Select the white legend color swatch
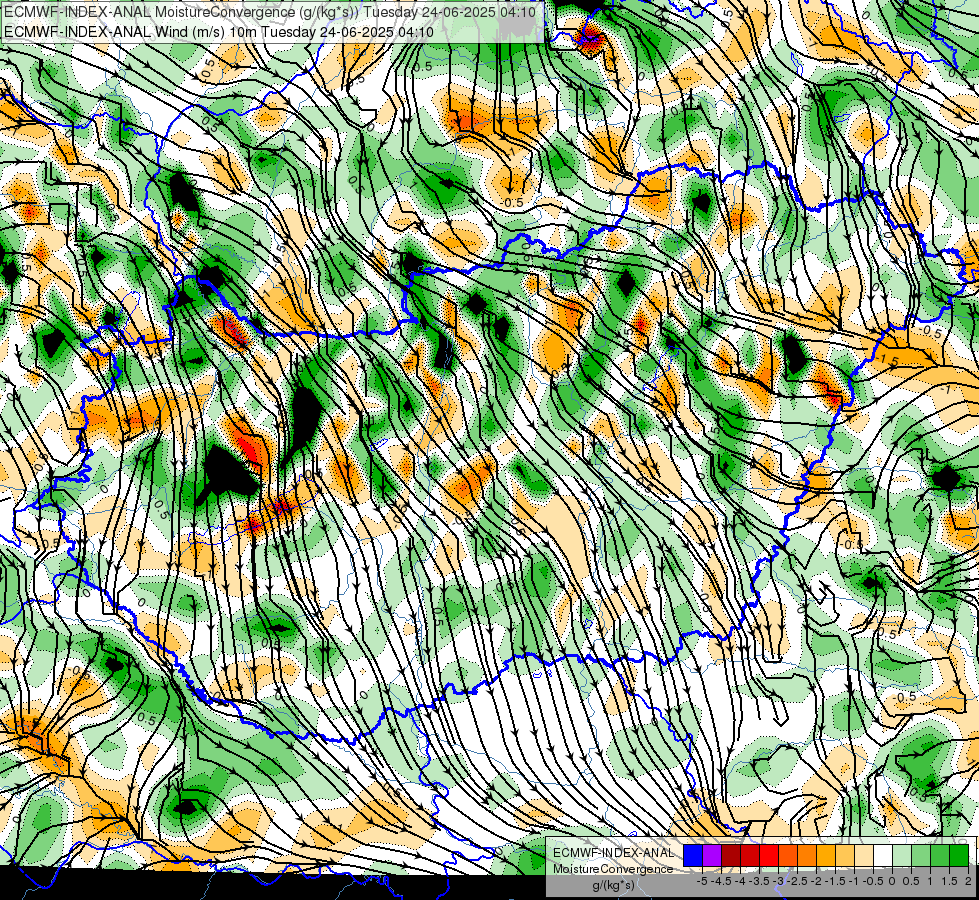Image resolution: width=979 pixels, height=900 pixels. coord(883,855)
